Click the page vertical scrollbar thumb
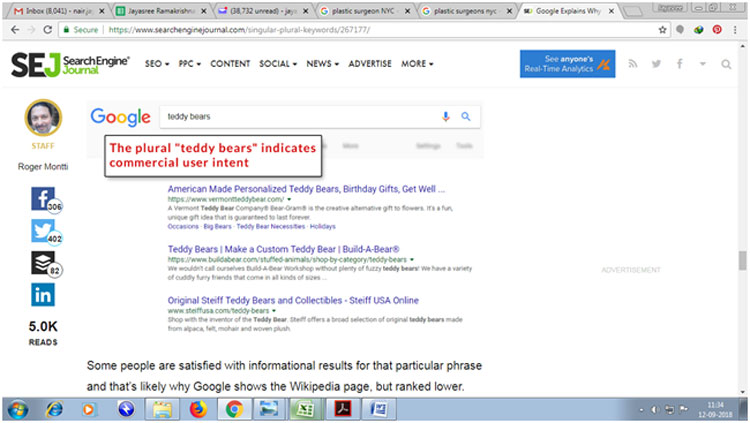Image resolution: width=750 pixels, height=423 pixels. (742, 260)
